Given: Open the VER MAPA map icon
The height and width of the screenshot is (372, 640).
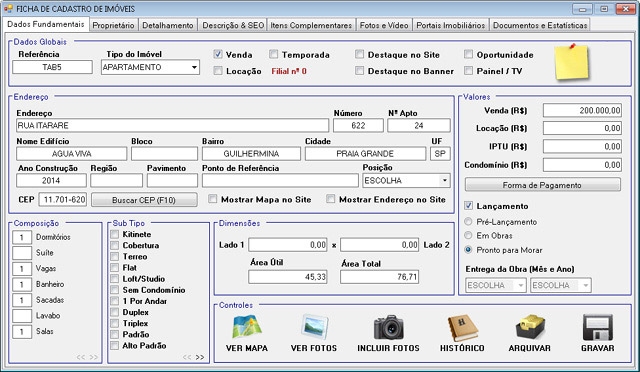Looking at the screenshot, I should click(247, 327).
